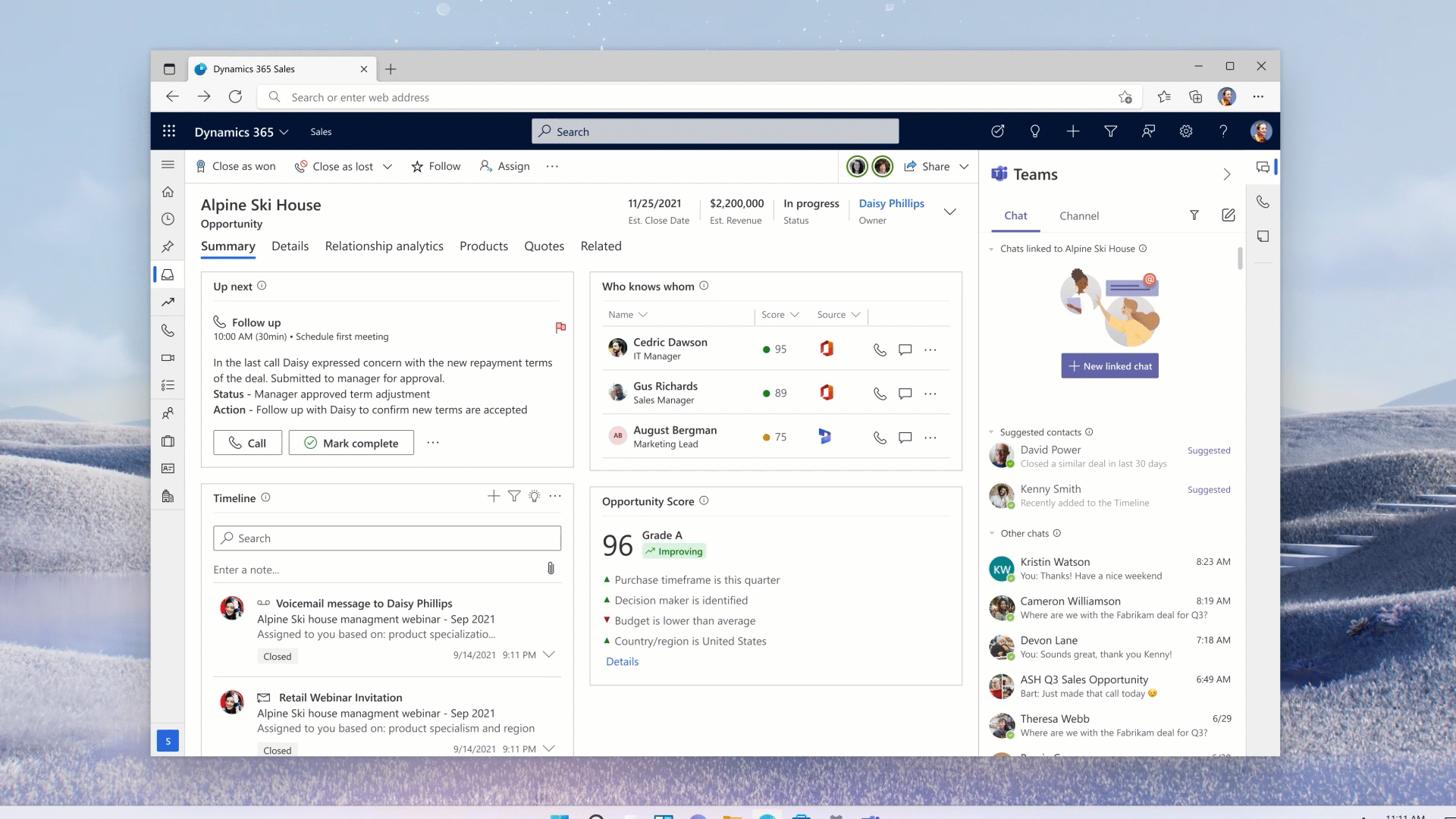Image resolution: width=1456 pixels, height=819 pixels.
Task: Expand the opportunity header details chevron
Action: [949, 212]
